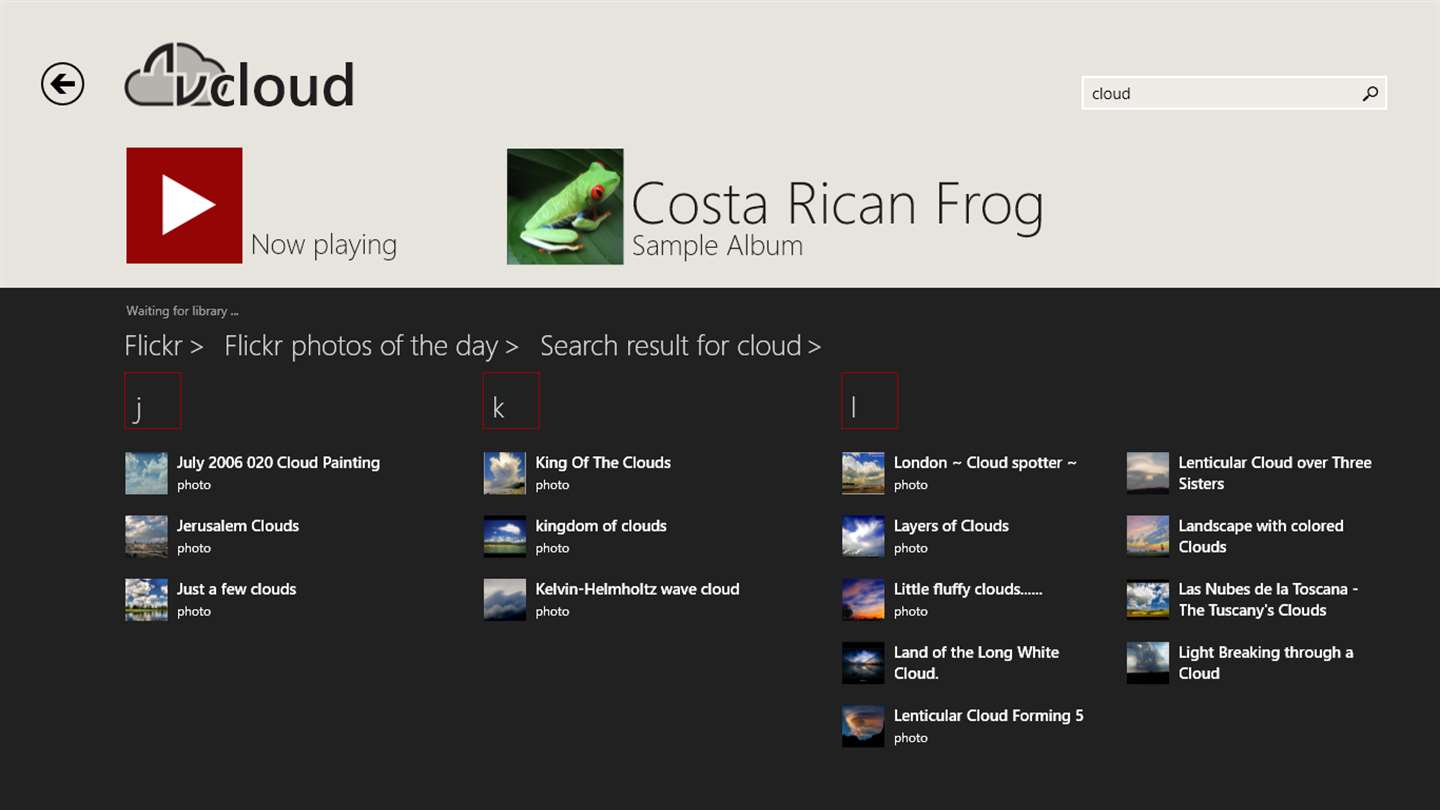Viewport: 1440px width, 810px height.
Task: Select King Of The Clouds photo
Action: click(602, 463)
